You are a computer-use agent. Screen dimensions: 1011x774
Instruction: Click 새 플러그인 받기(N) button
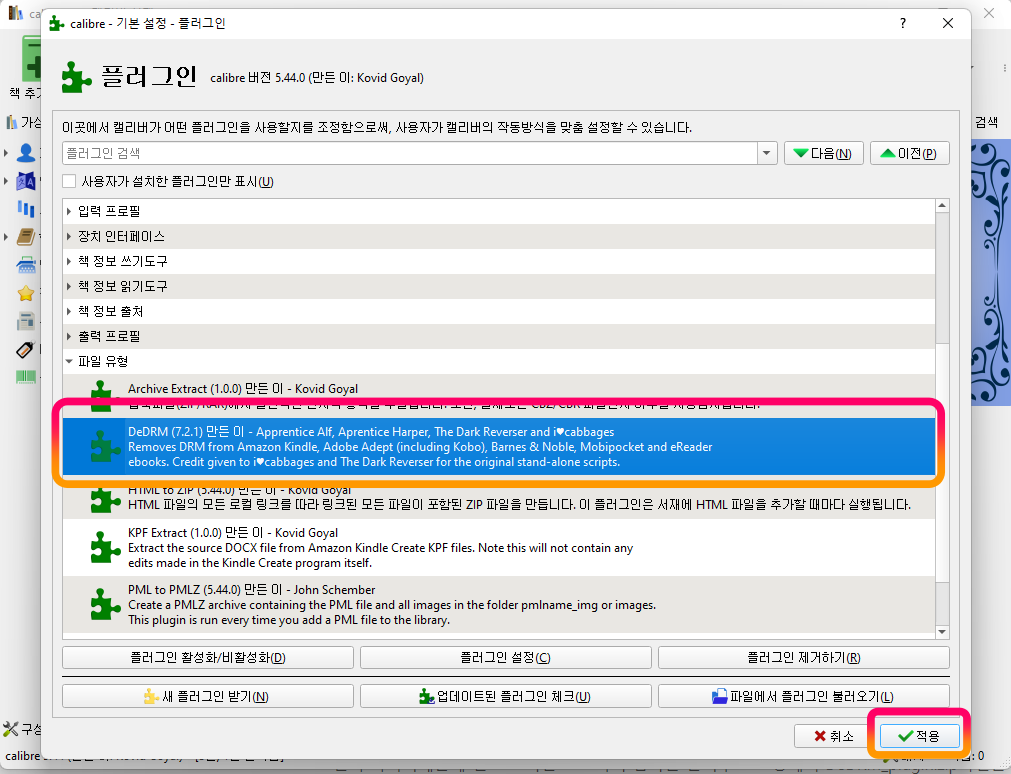(x=208, y=696)
